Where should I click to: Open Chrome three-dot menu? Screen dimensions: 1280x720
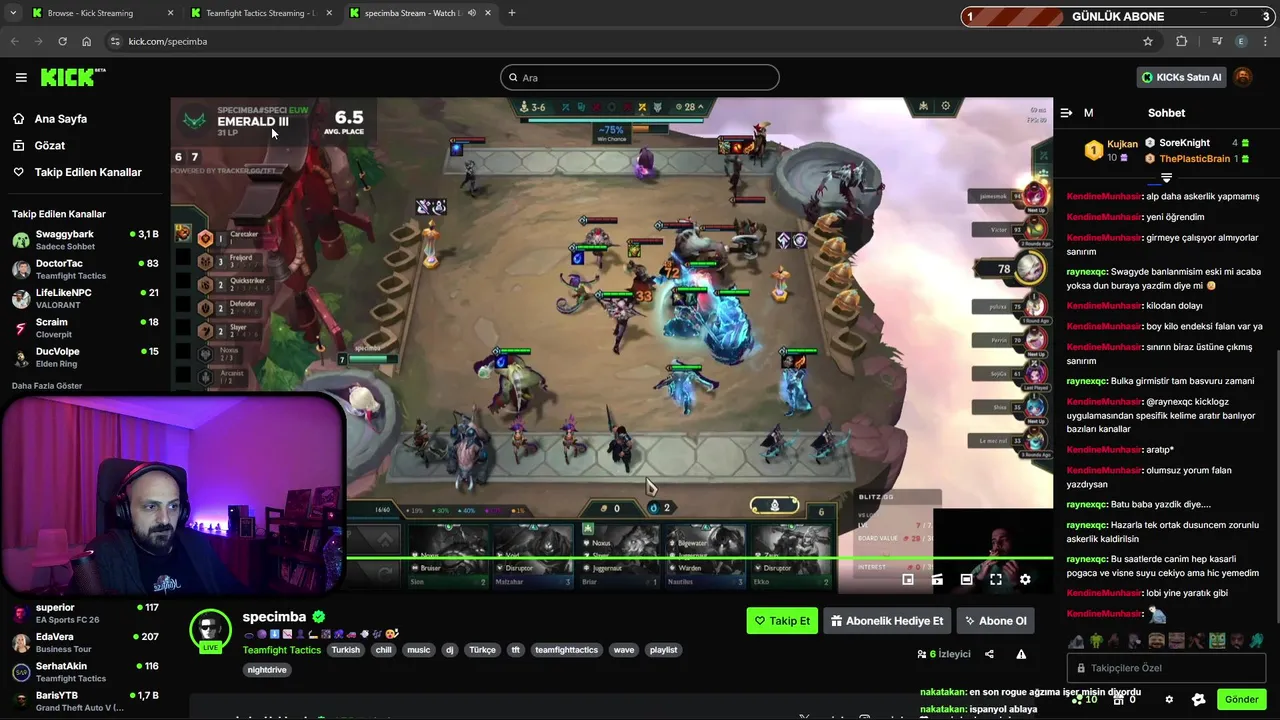click(1266, 41)
